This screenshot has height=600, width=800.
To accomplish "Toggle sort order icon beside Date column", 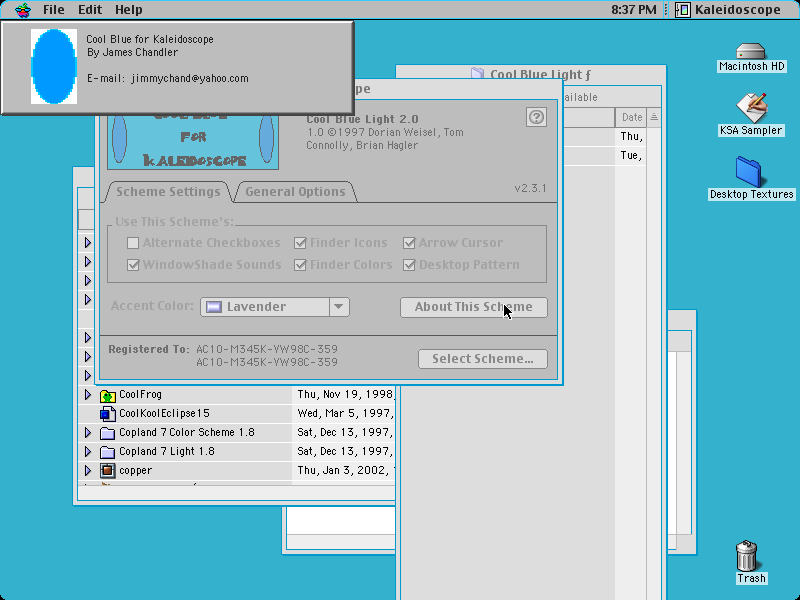I will click(x=654, y=117).
